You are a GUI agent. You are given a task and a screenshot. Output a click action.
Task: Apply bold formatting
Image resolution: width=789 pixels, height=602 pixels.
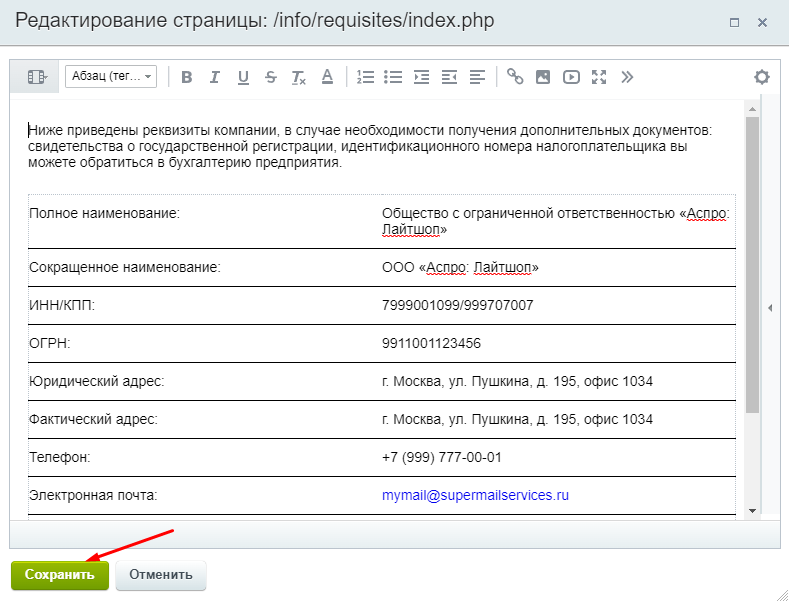[x=187, y=77]
